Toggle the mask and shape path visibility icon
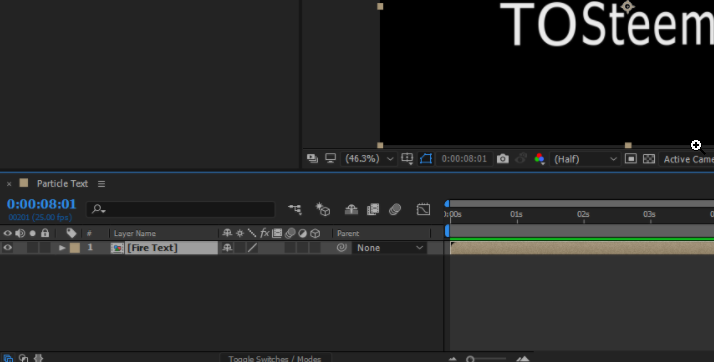This screenshot has height=362, width=714. [x=426, y=159]
